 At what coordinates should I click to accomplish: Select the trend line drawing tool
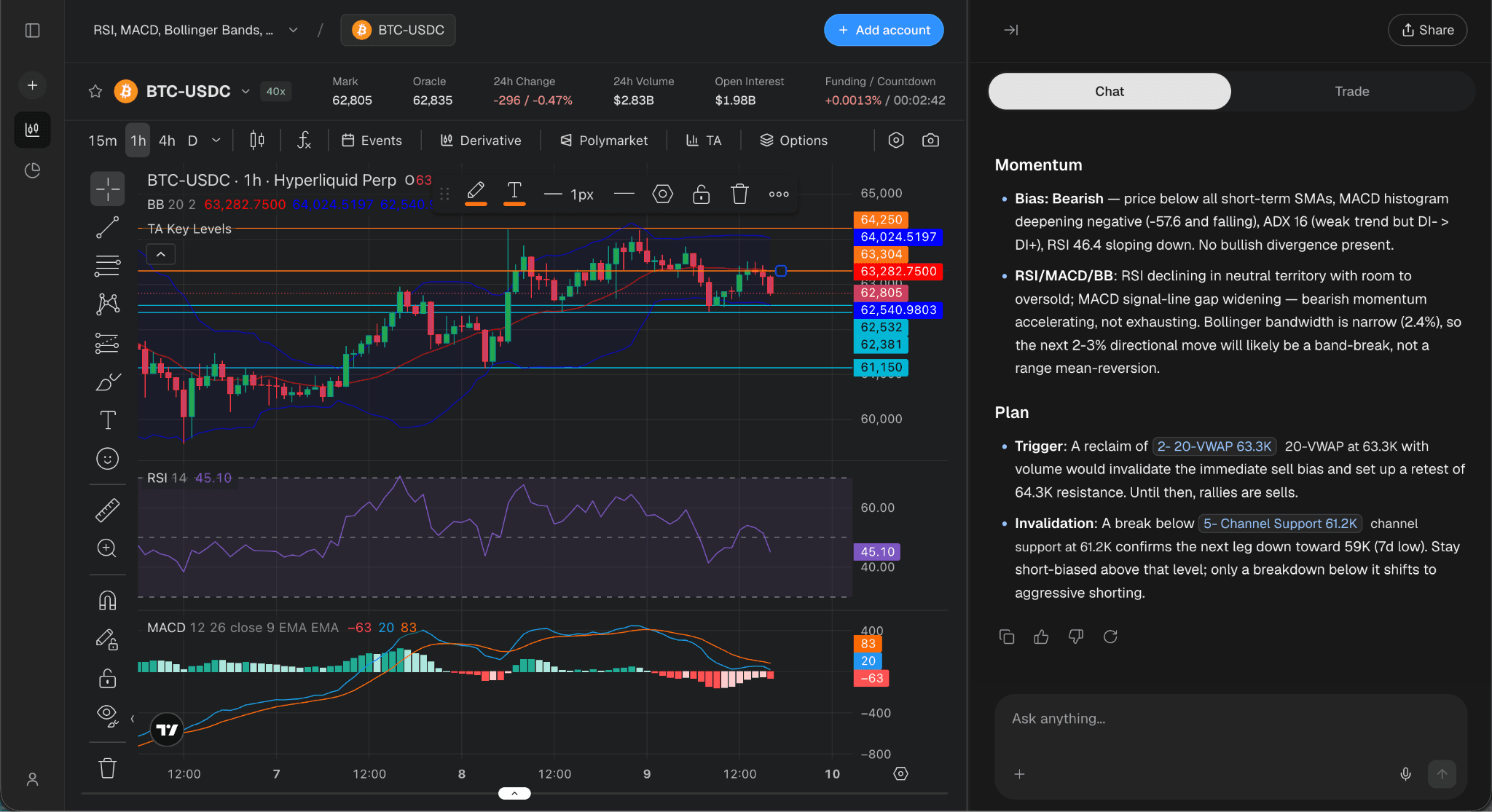108,227
